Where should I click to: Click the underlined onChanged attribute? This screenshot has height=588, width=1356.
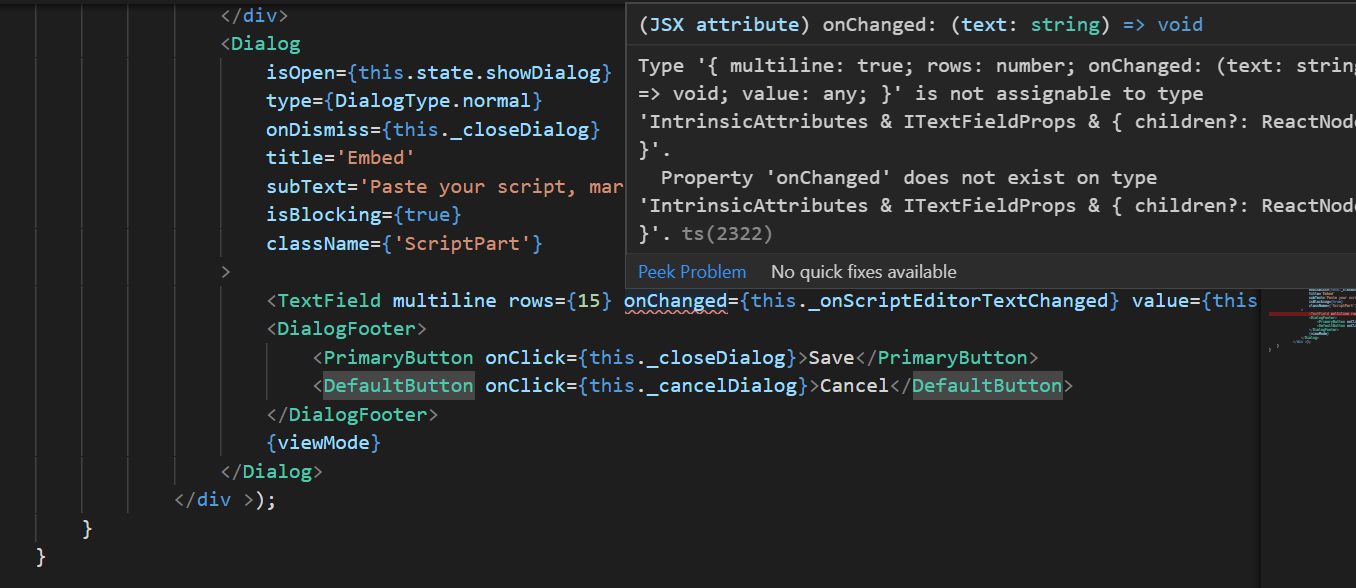coord(676,300)
